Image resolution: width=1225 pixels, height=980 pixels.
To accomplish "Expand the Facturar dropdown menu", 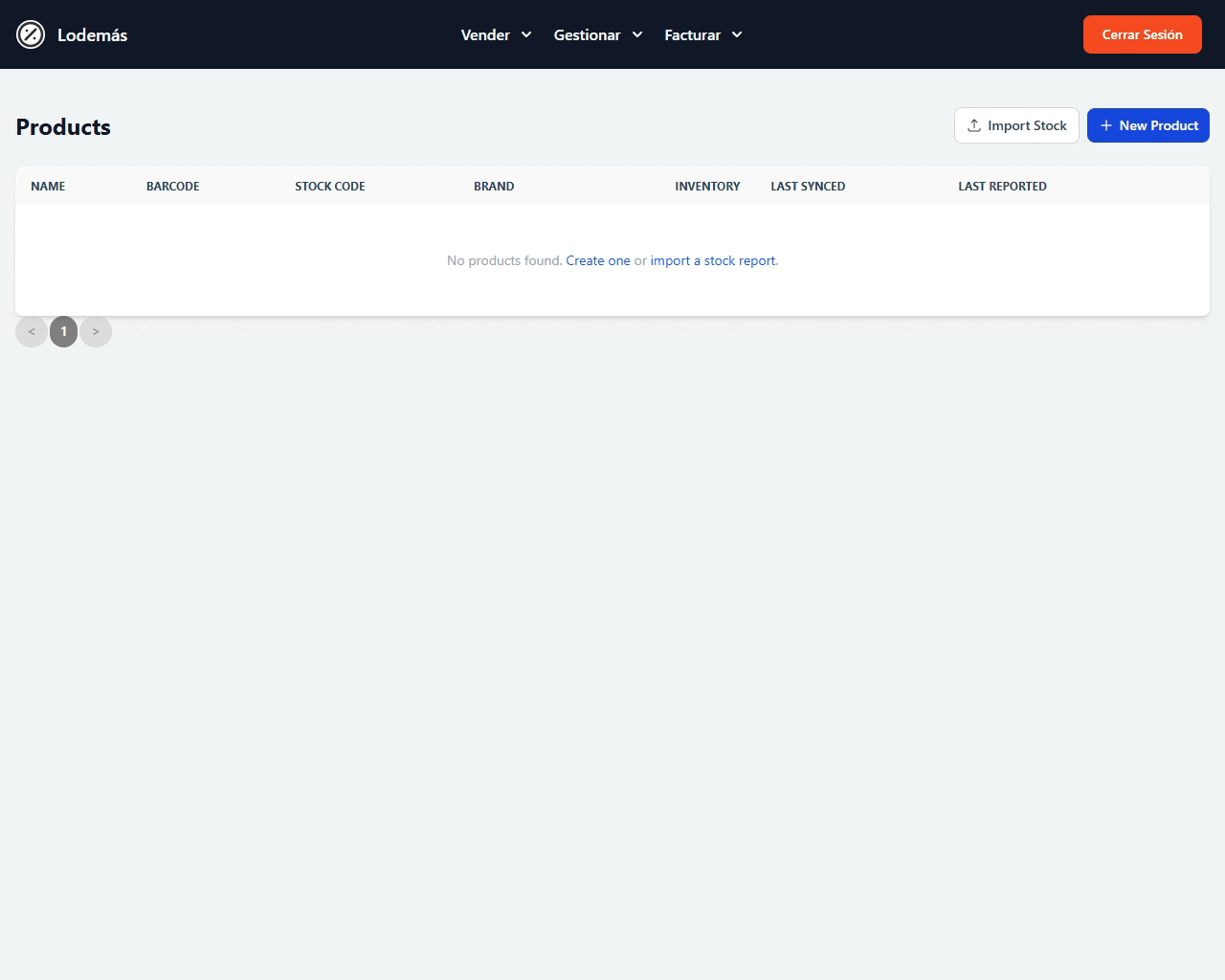I will [702, 35].
